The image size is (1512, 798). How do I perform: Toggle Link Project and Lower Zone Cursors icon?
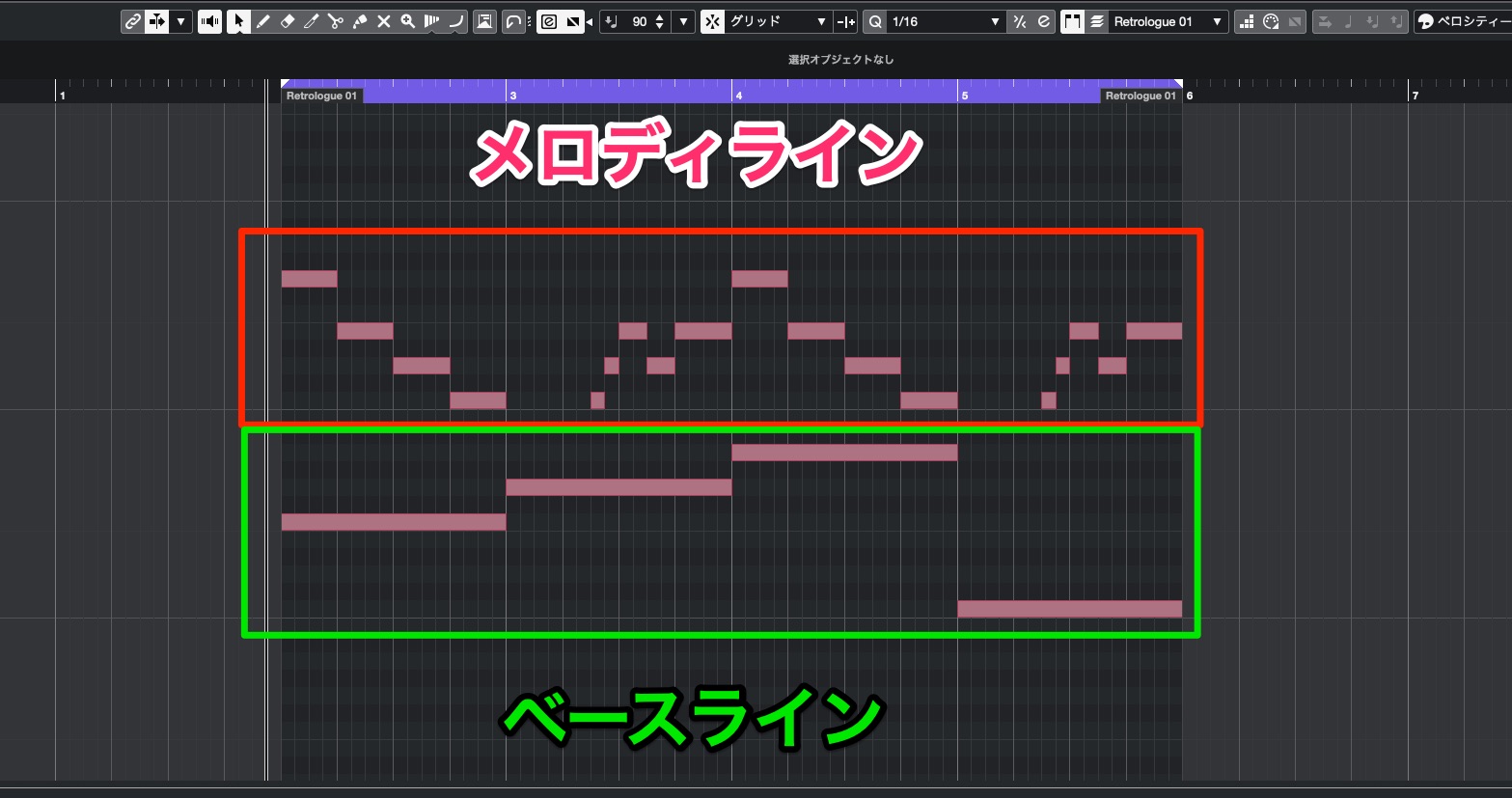132,21
